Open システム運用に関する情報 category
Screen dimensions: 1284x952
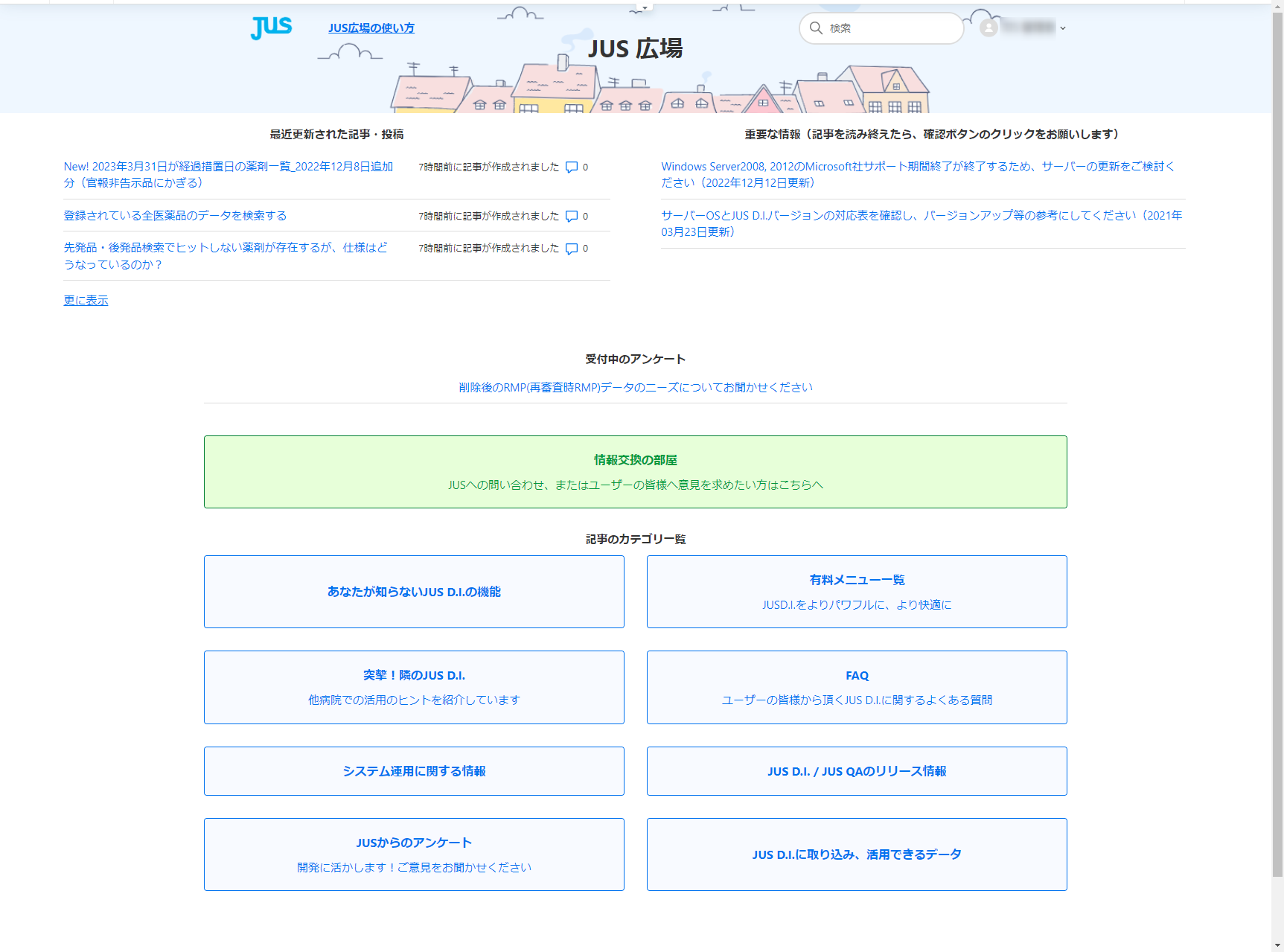(x=414, y=771)
